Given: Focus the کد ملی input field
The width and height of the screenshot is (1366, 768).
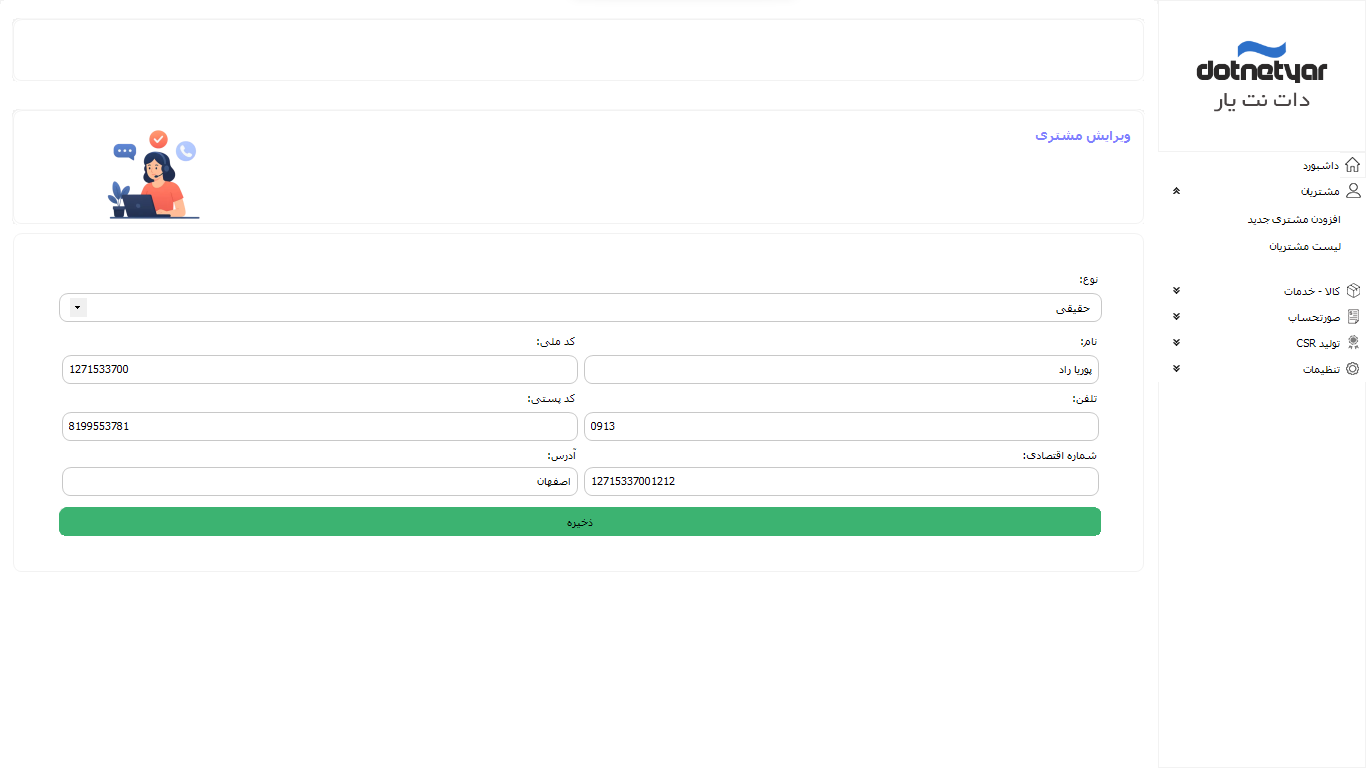Looking at the screenshot, I should pyautogui.click(x=320, y=370).
